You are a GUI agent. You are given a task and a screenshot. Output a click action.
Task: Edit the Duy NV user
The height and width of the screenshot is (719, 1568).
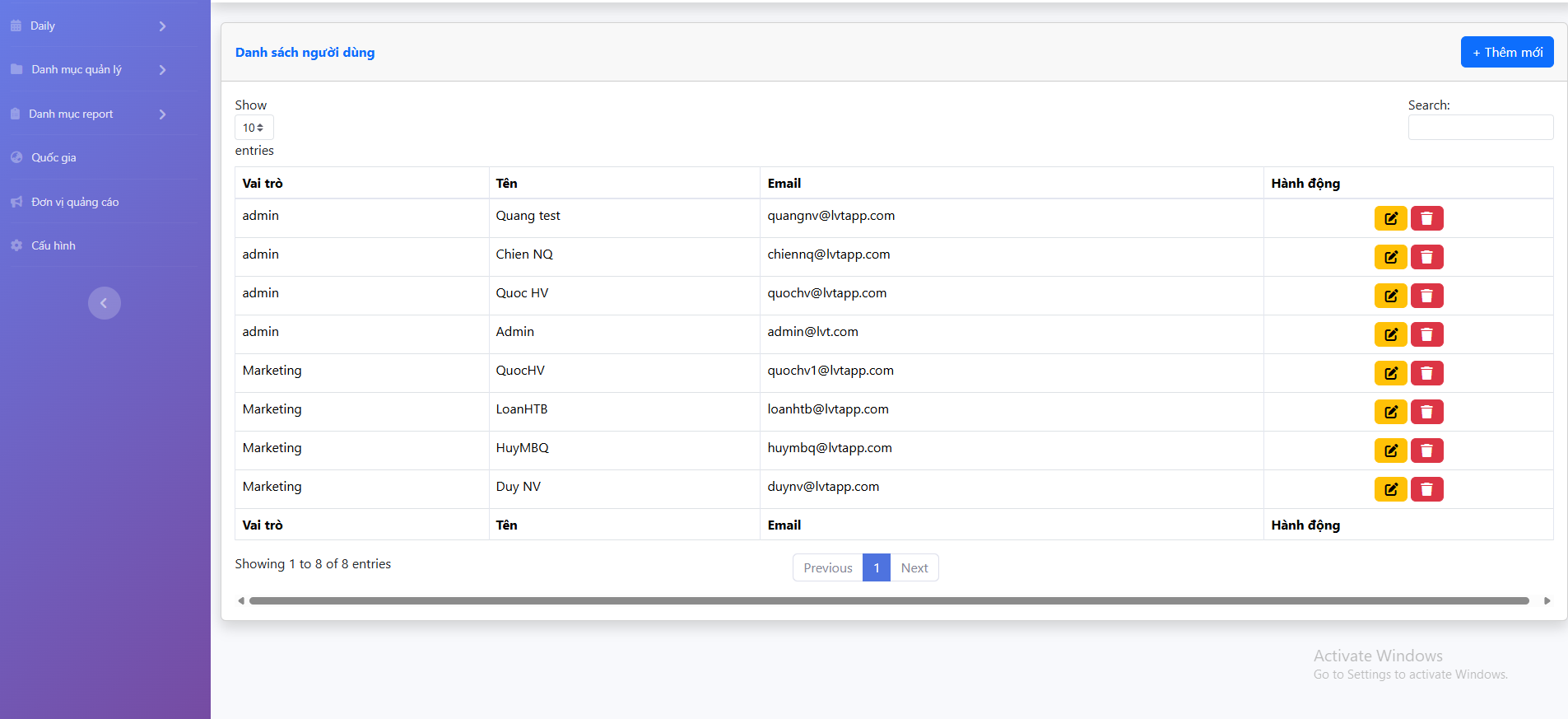pos(1390,489)
